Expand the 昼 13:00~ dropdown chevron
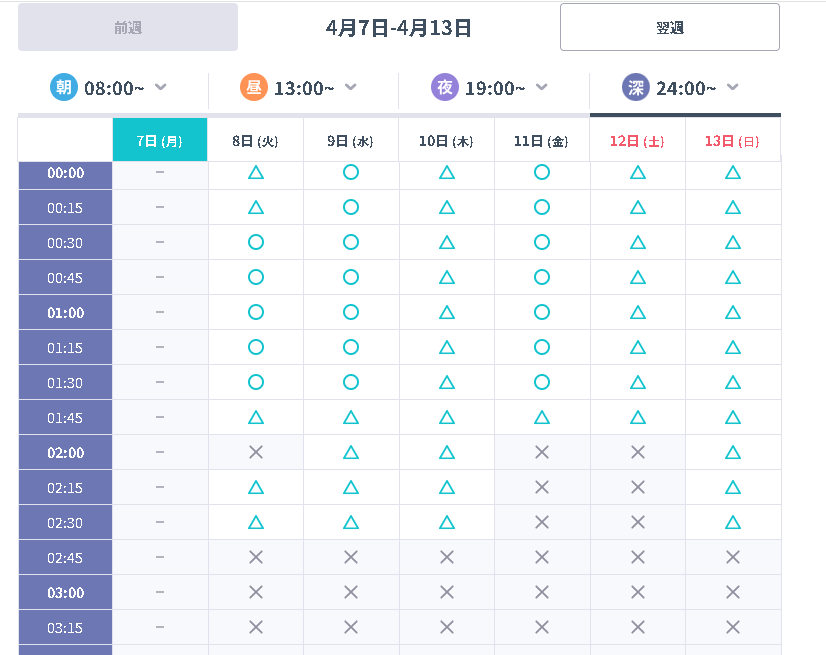Viewport: 826px width, 655px height. pyautogui.click(x=350, y=87)
